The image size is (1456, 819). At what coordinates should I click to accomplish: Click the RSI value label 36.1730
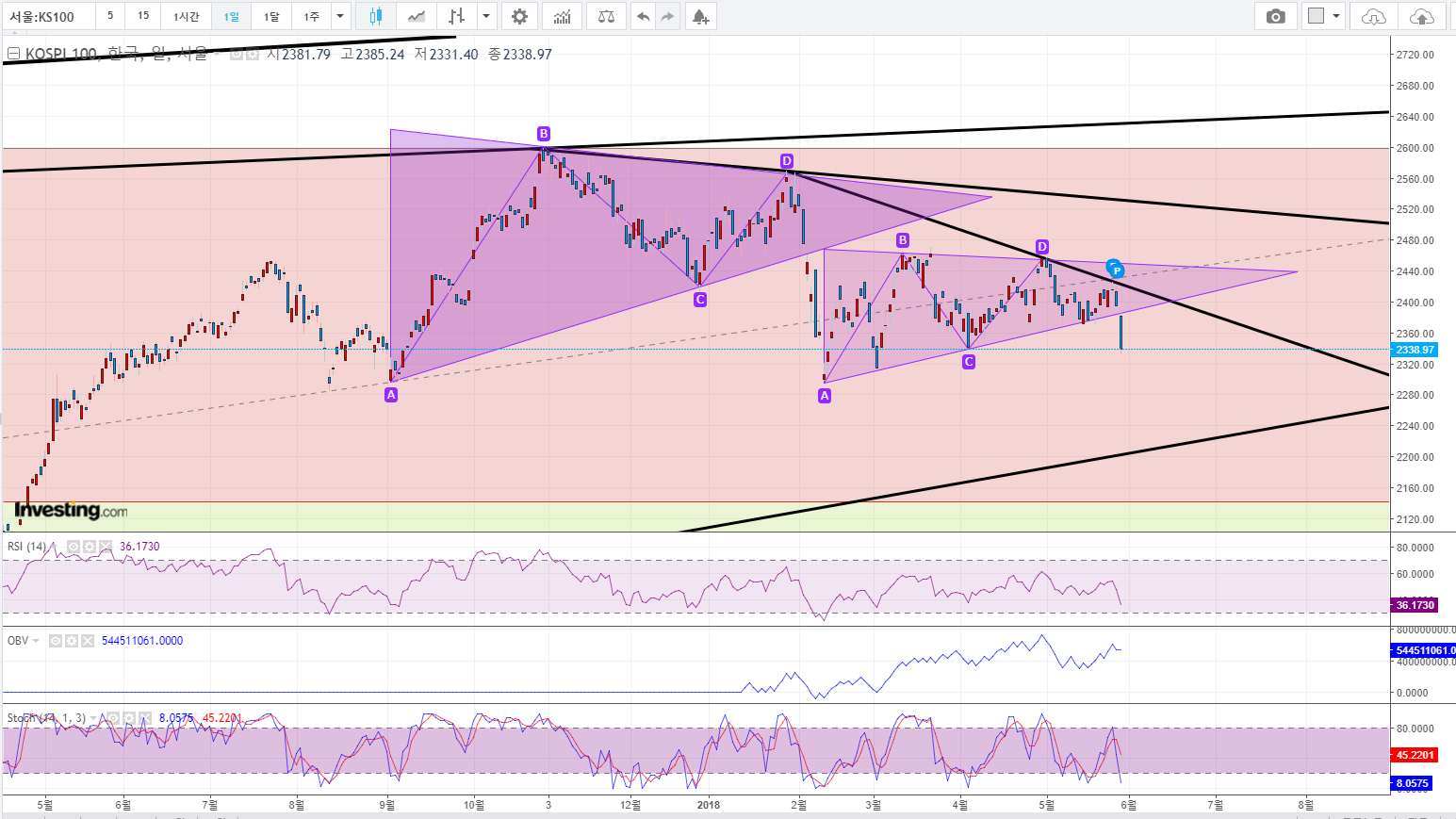pyautogui.click(x=1415, y=605)
